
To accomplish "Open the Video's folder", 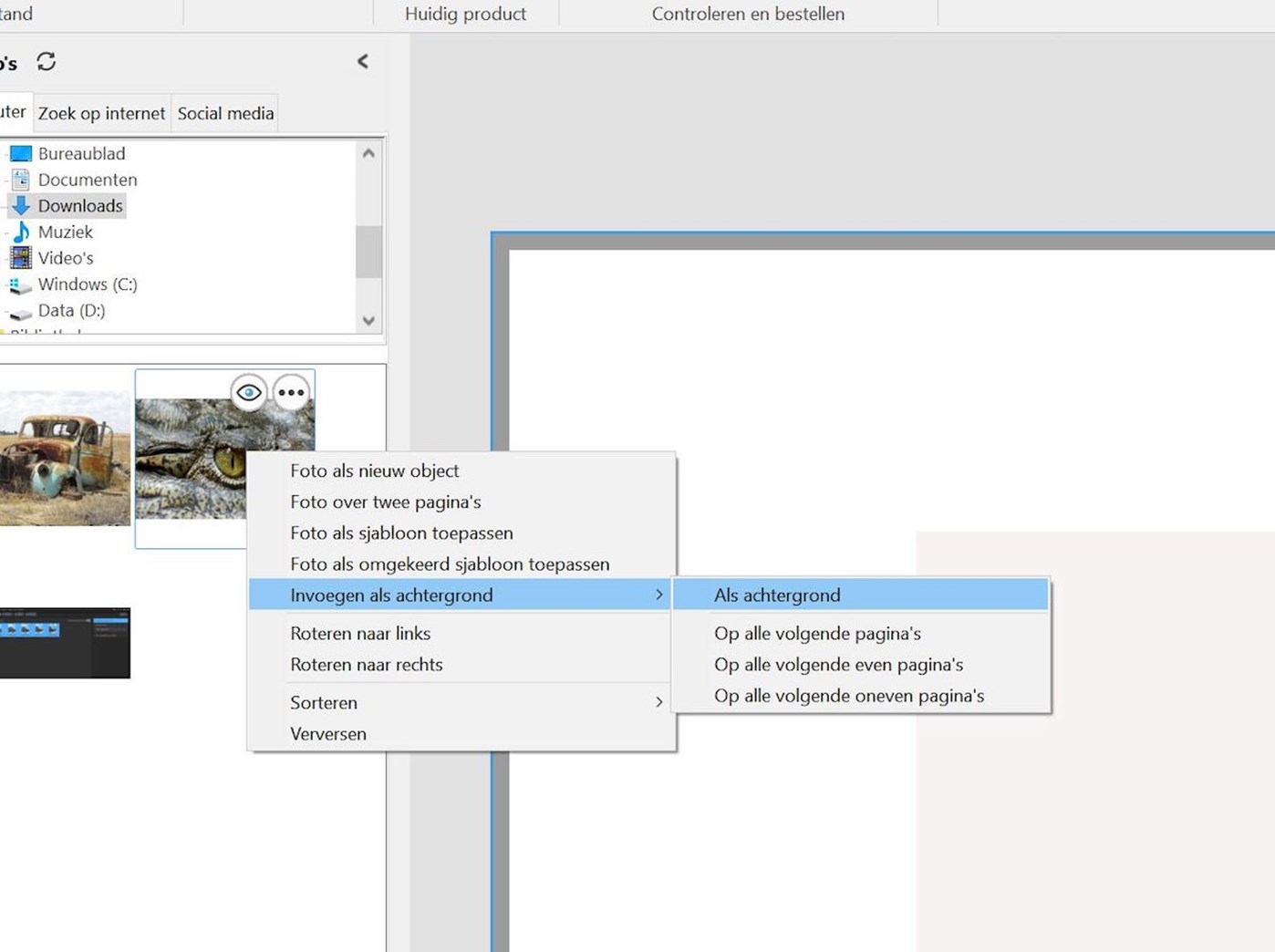I will 65,258.
